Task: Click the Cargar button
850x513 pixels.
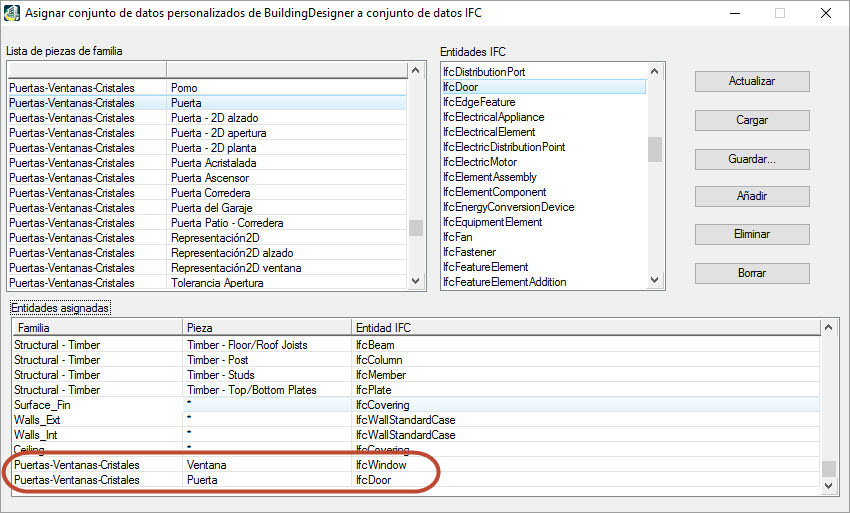Action: pyautogui.click(x=752, y=120)
